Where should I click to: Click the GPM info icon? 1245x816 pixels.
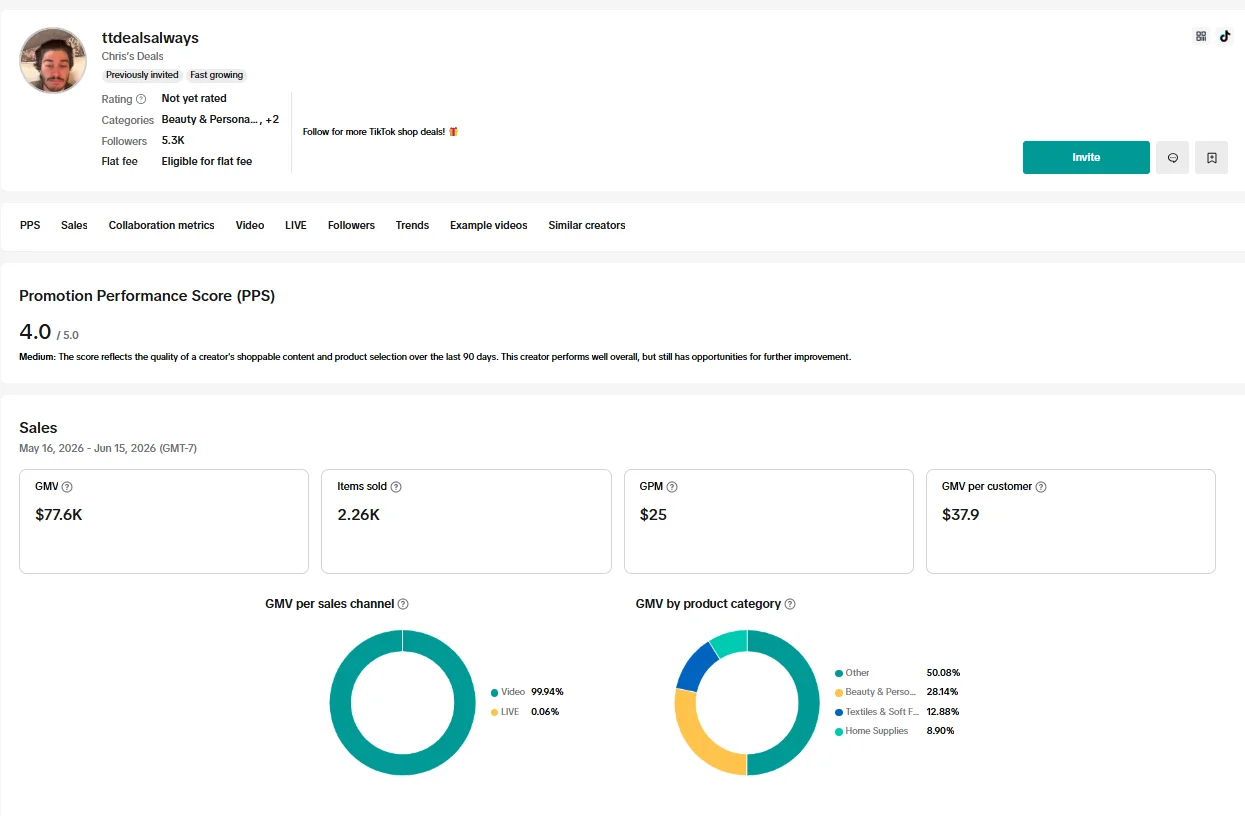tap(672, 487)
